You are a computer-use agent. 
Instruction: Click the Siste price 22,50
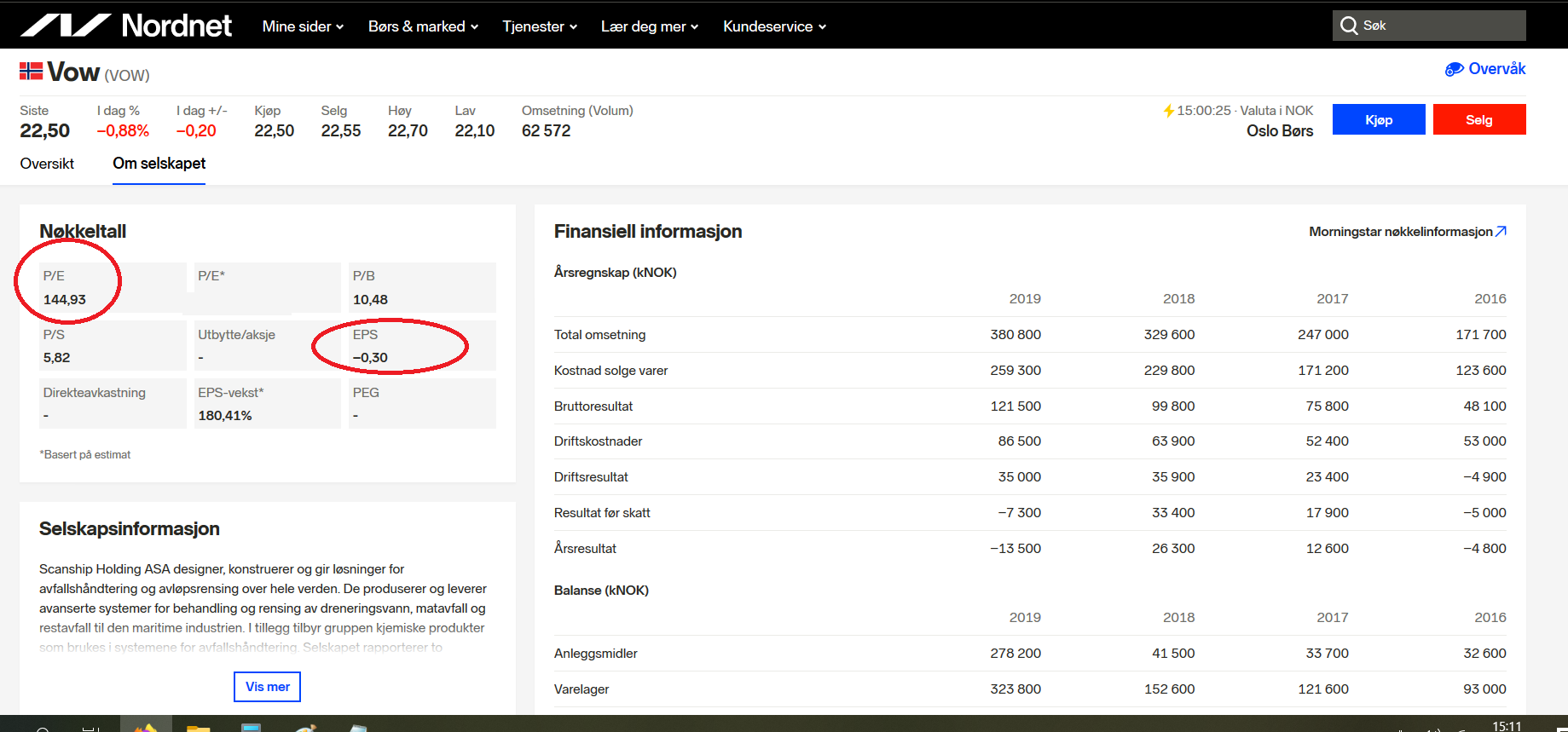coord(45,130)
